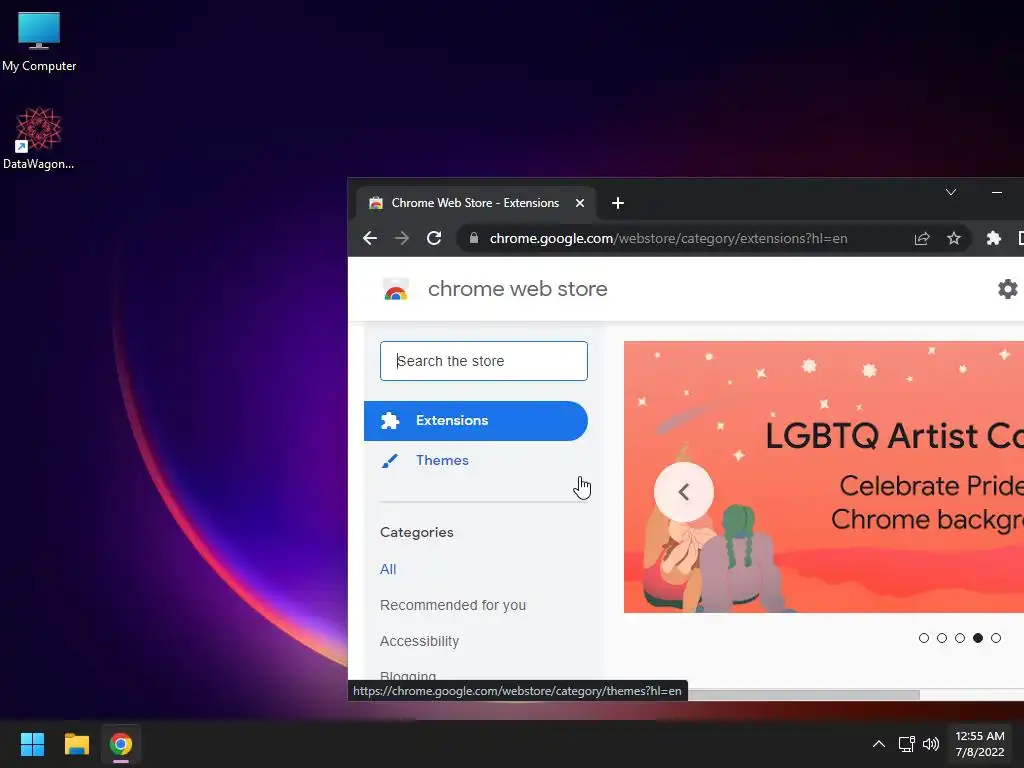Screen dimensions: 1024x768
Task: Open the Chrome extensions puzzle icon
Action: (x=993, y=238)
